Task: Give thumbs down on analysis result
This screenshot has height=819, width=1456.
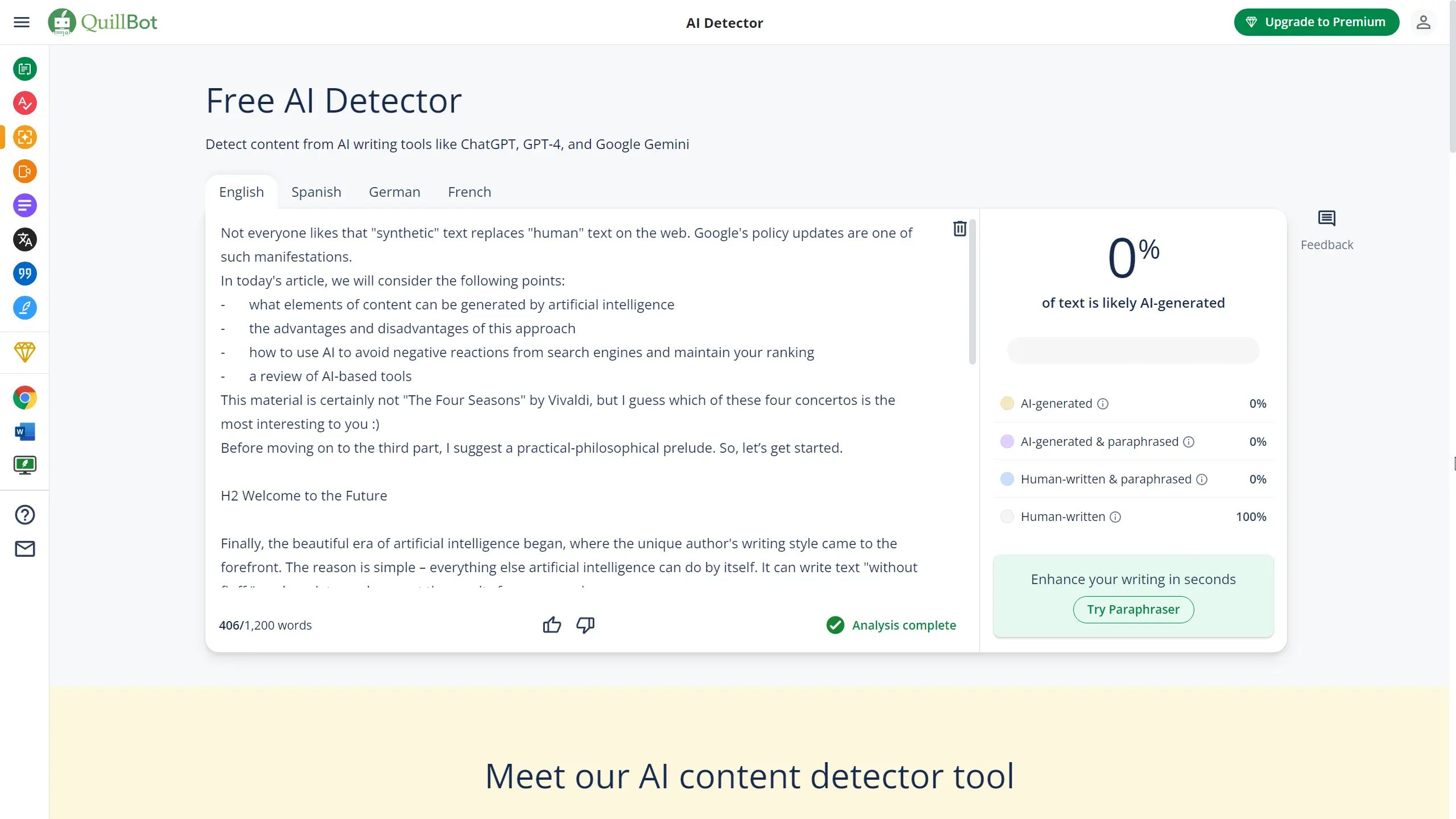Action: click(x=585, y=625)
